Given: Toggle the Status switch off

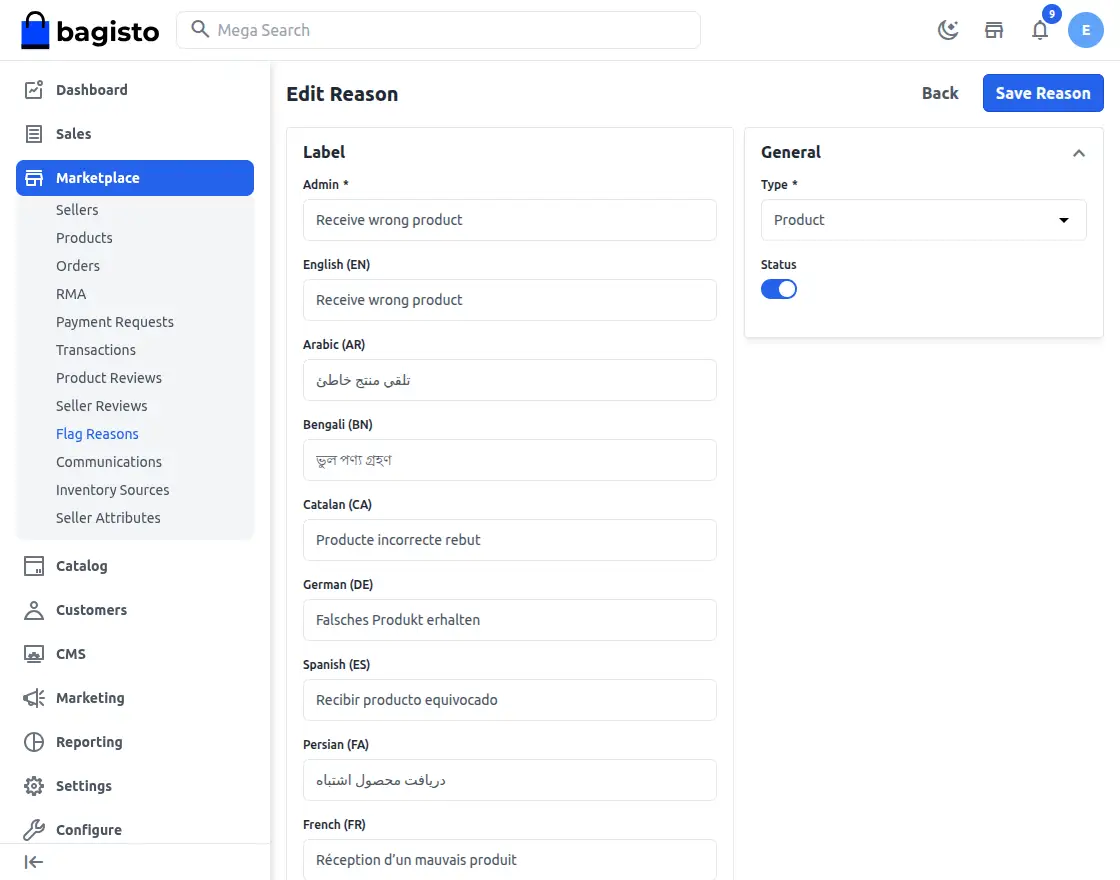Looking at the screenshot, I should tap(779, 289).
